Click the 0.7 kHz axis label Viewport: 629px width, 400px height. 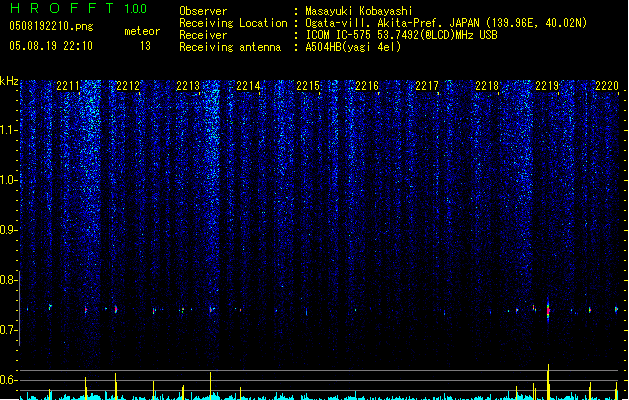(8, 330)
